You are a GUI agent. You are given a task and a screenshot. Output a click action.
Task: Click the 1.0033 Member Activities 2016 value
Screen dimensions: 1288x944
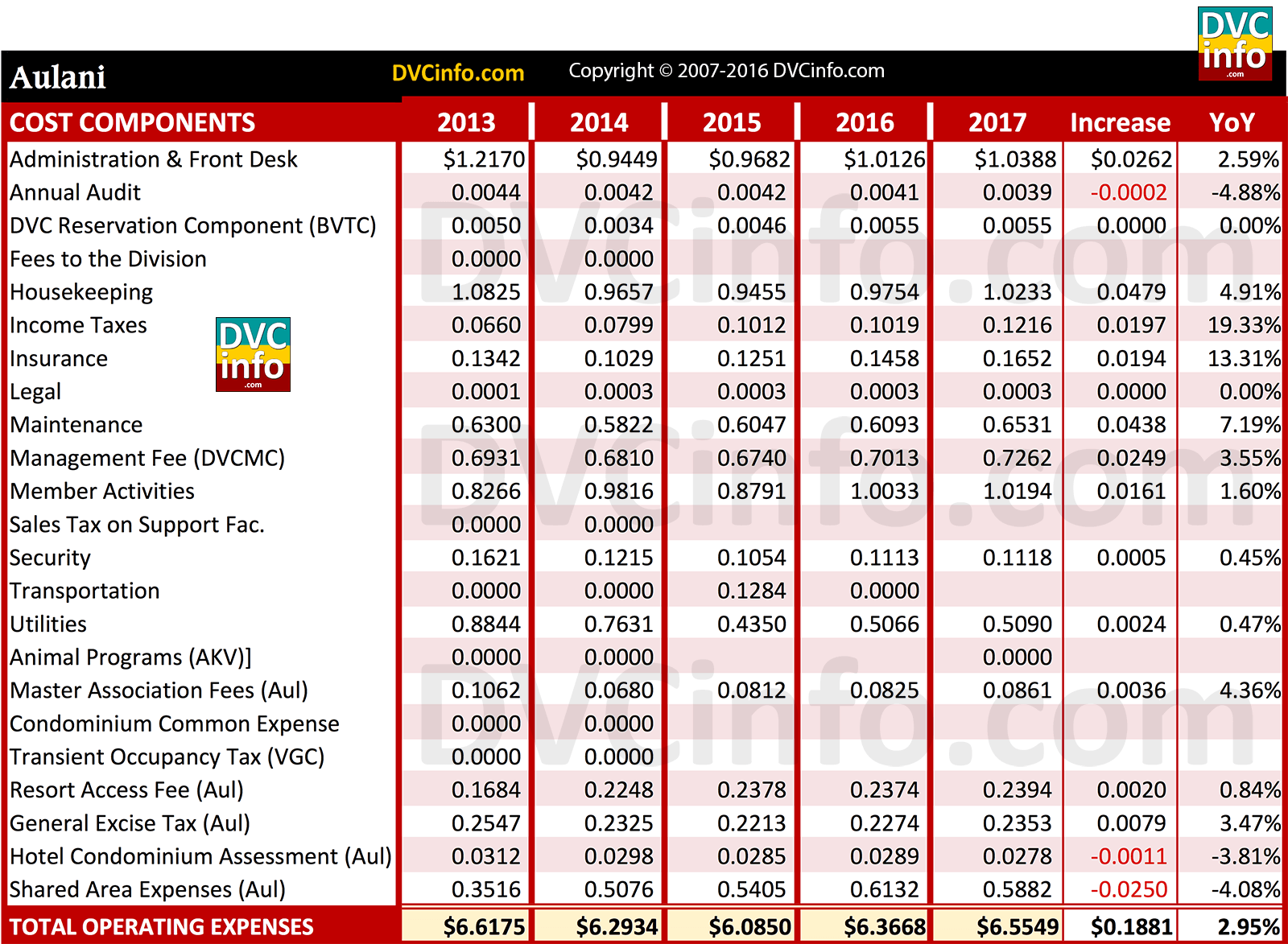coord(885,491)
